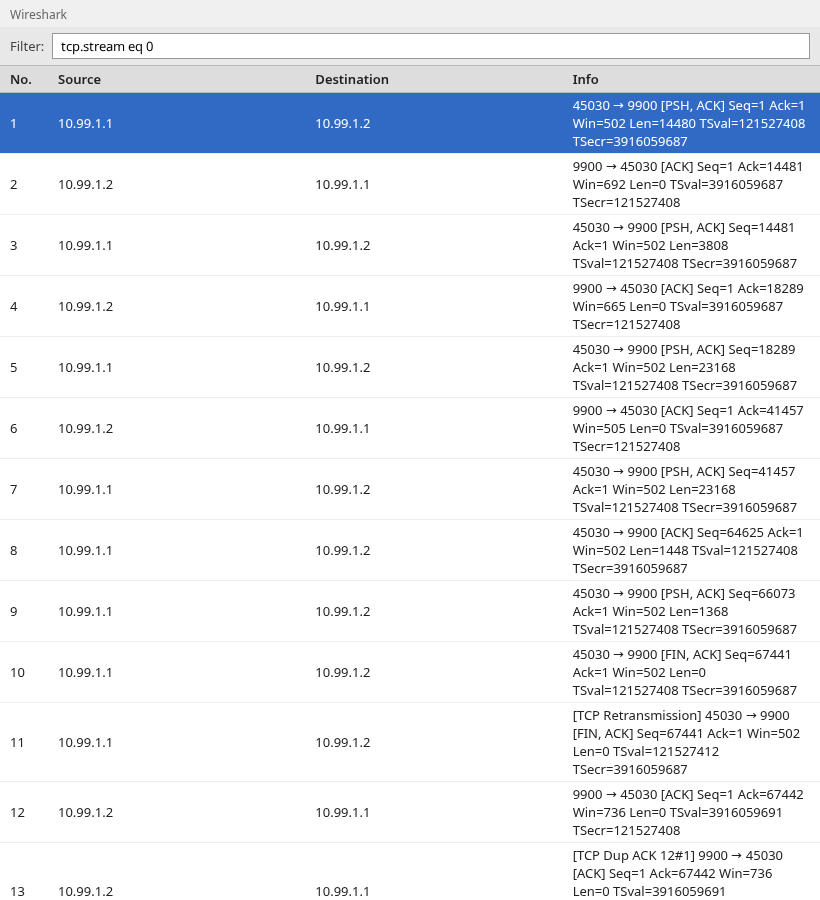Image resolution: width=820 pixels, height=900 pixels.
Task: Select packet 5 info with Seq=18289
Action: pyautogui.click(x=685, y=367)
